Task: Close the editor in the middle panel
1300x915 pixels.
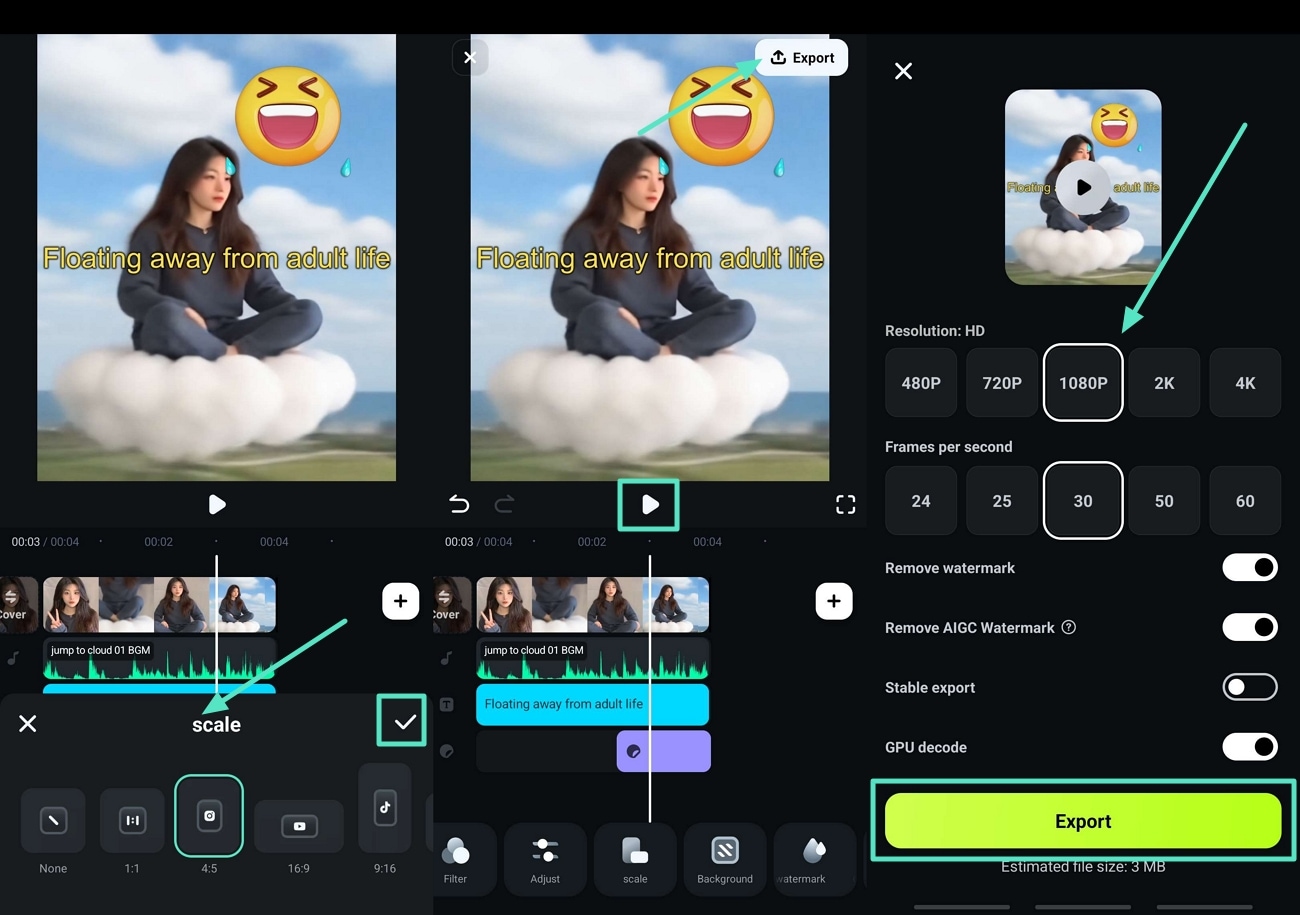Action: tap(470, 58)
